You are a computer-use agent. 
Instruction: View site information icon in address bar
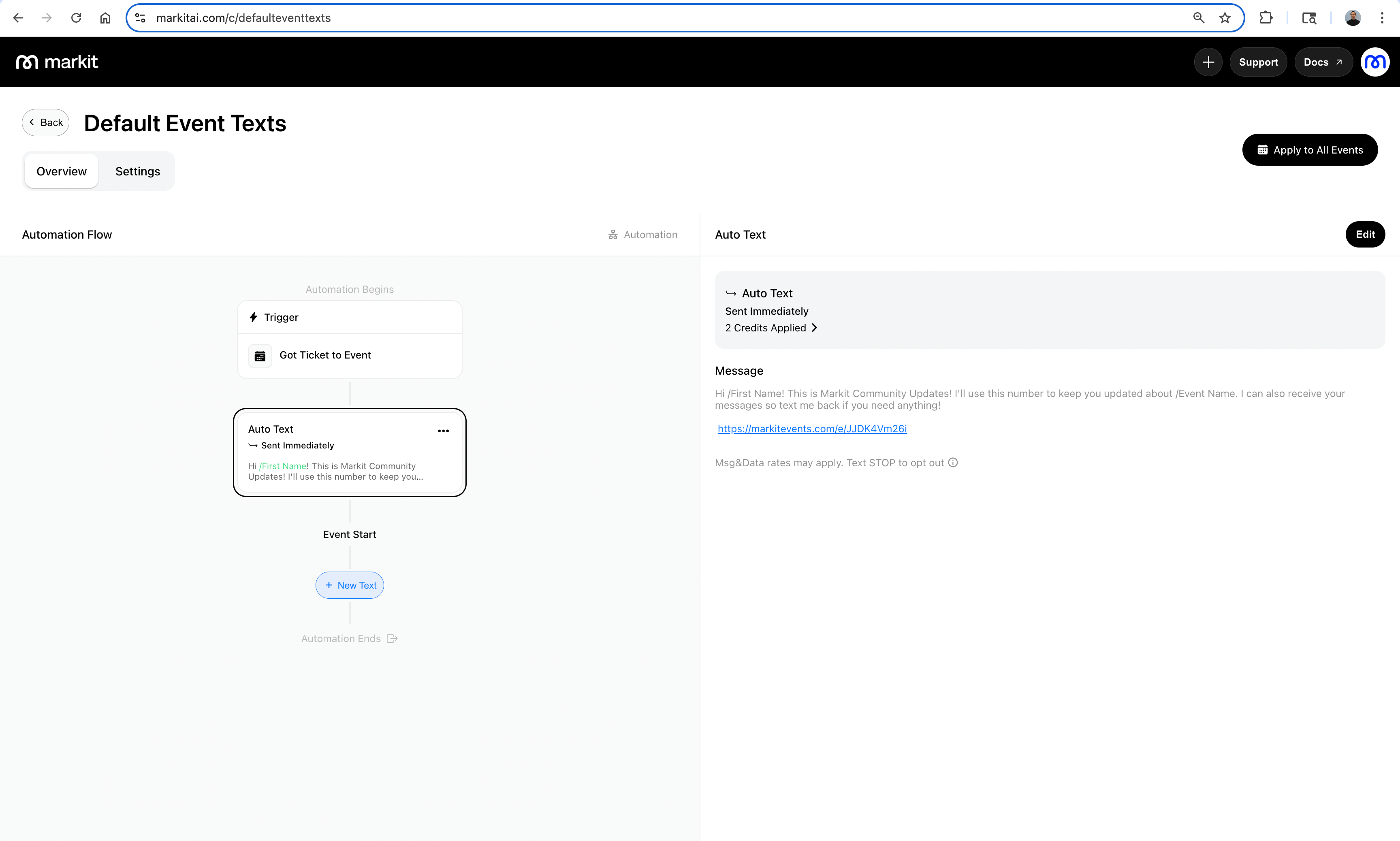[141, 18]
